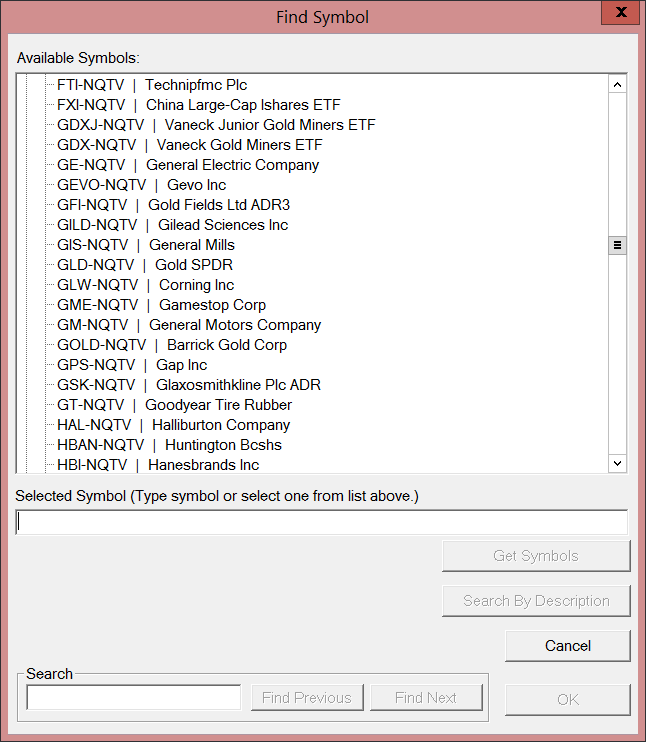Select FXI-NQTV China Large-Cap Ishares ETF

[x=199, y=105]
